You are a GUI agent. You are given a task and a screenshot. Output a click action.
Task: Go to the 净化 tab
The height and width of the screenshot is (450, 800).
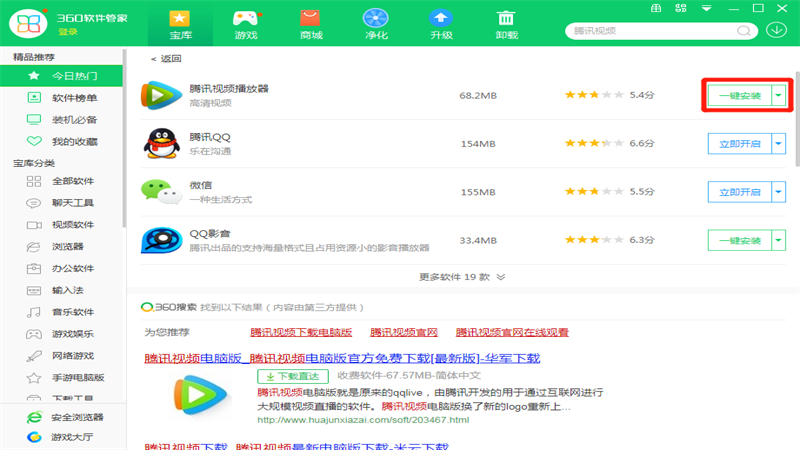[376, 24]
